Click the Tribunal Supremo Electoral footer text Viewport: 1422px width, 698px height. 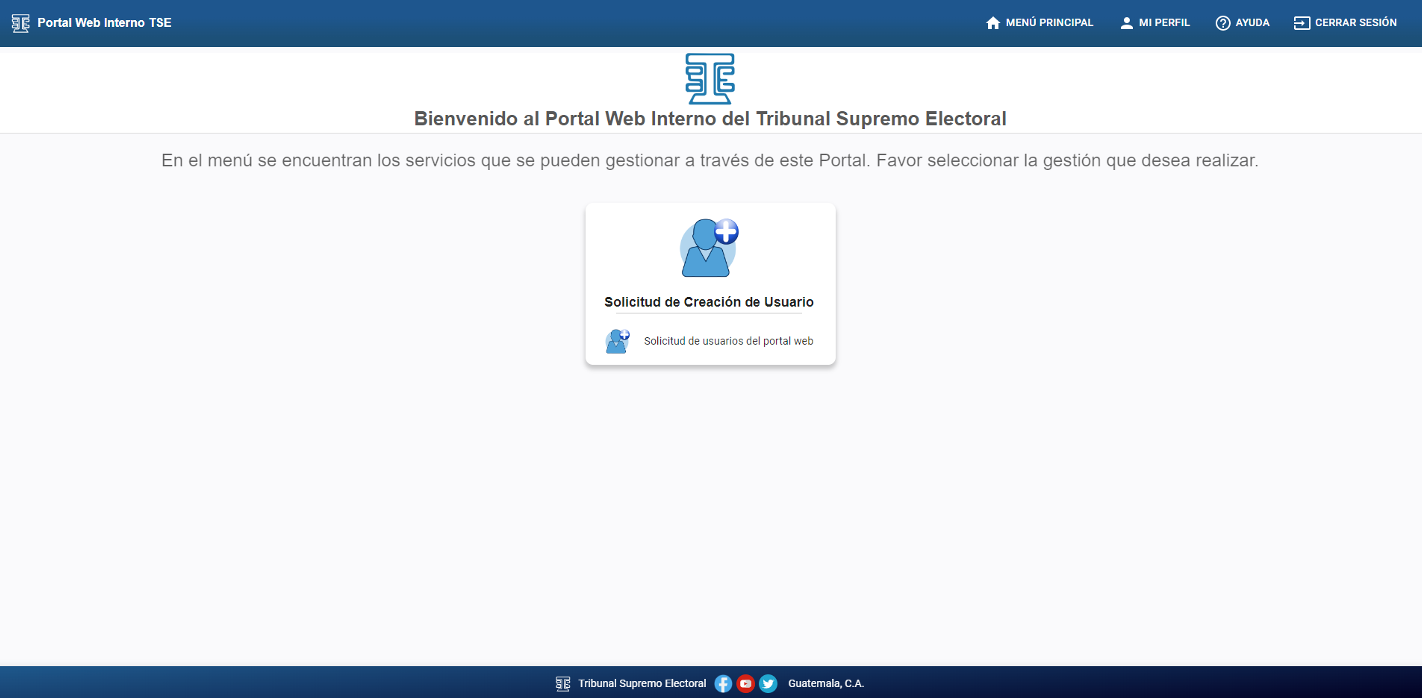[642, 684]
